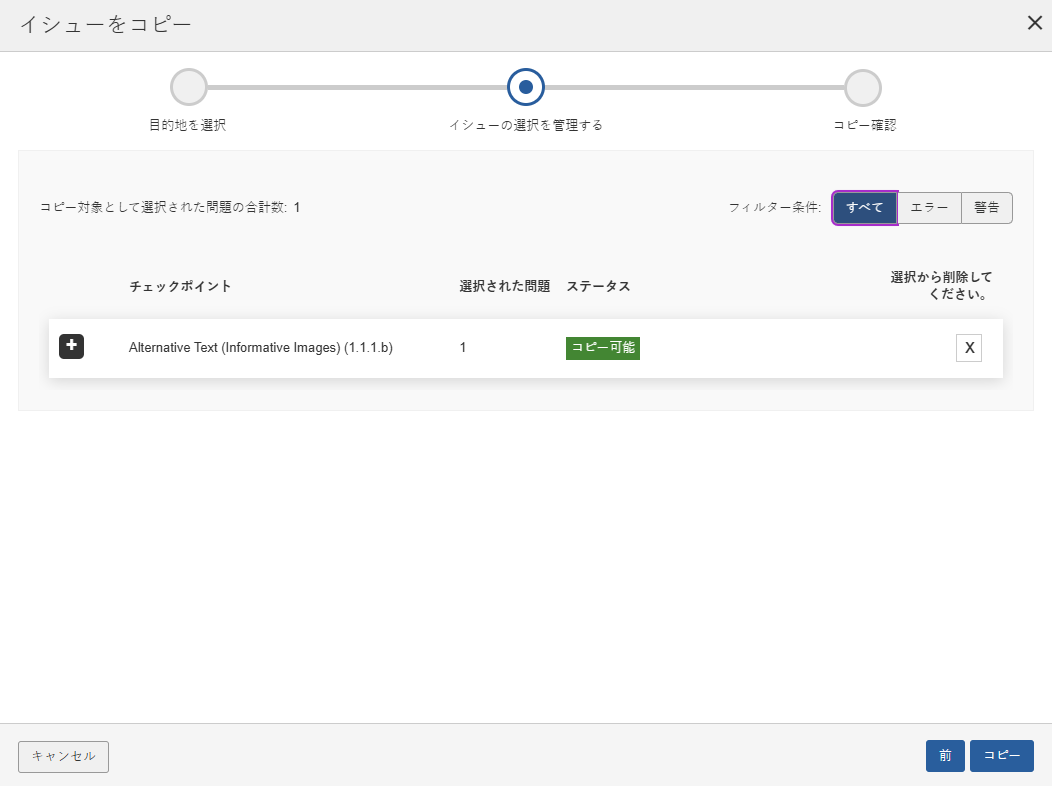The width and height of the screenshot is (1052, 786).
Task: Click the 目的地を選択 step label
Action: tap(188, 126)
